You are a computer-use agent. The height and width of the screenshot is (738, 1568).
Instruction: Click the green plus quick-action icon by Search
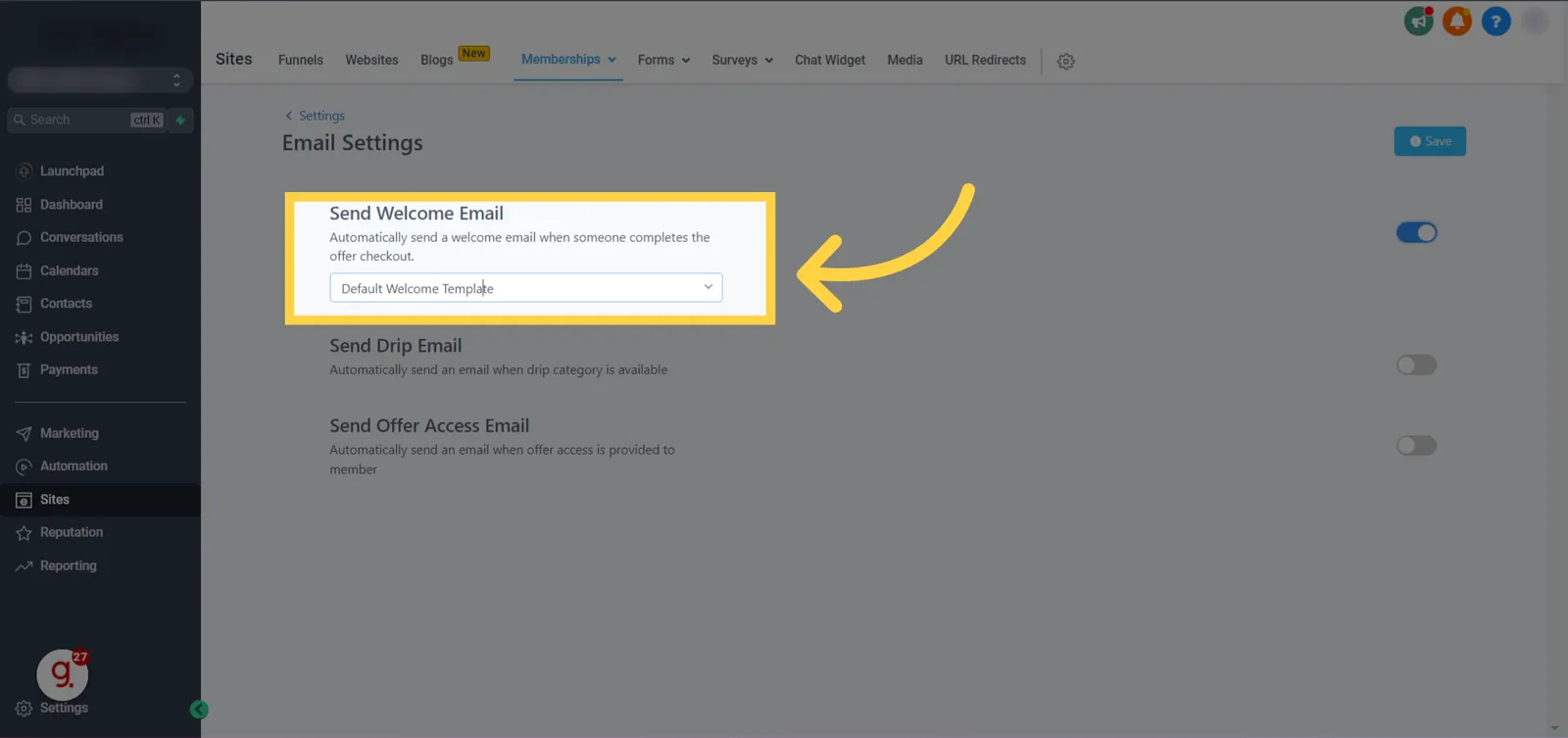pos(180,120)
